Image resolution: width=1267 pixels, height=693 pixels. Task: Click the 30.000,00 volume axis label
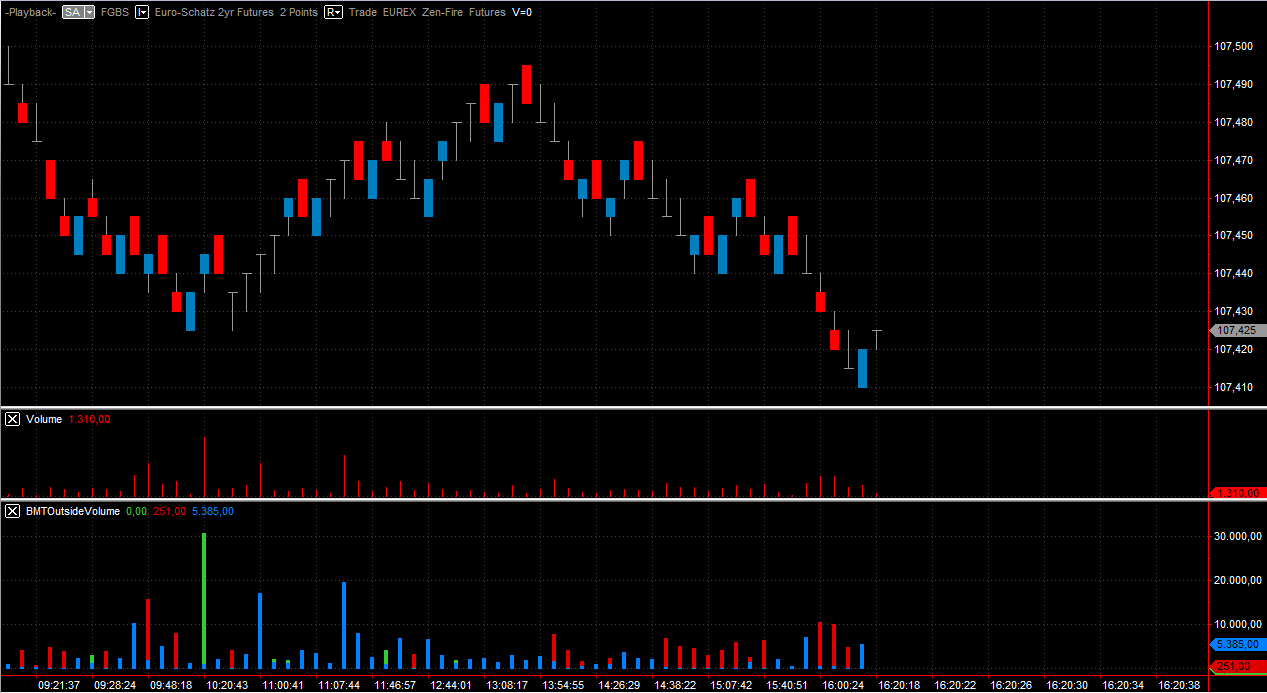(1237, 537)
